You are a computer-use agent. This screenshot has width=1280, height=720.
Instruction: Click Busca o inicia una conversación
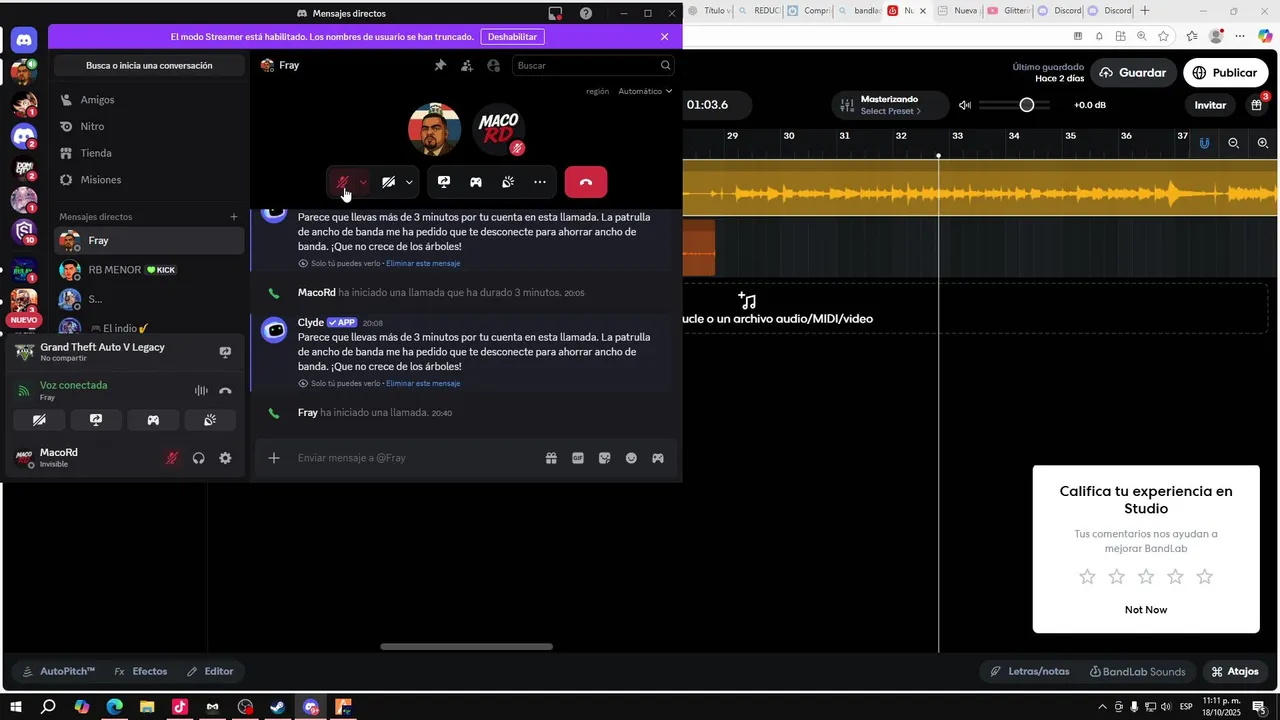[x=149, y=65]
